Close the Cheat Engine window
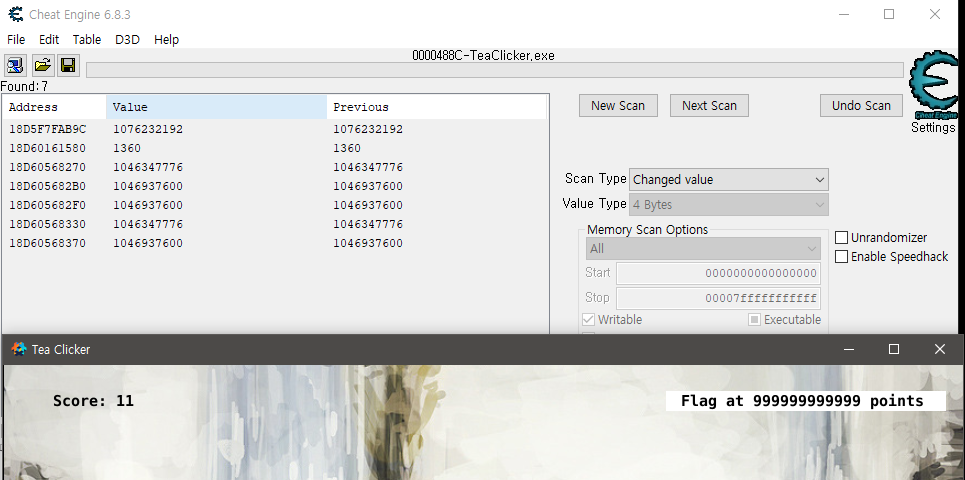The width and height of the screenshot is (965, 480). (934, 14)
